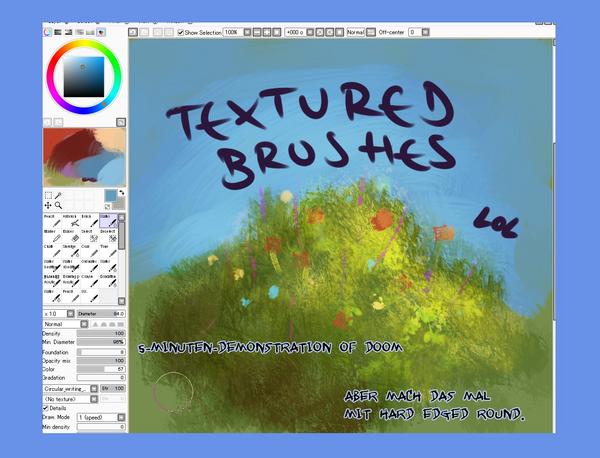Click the rotation angle field
Viewport: 600px width, 458px height.
point(295,33)
